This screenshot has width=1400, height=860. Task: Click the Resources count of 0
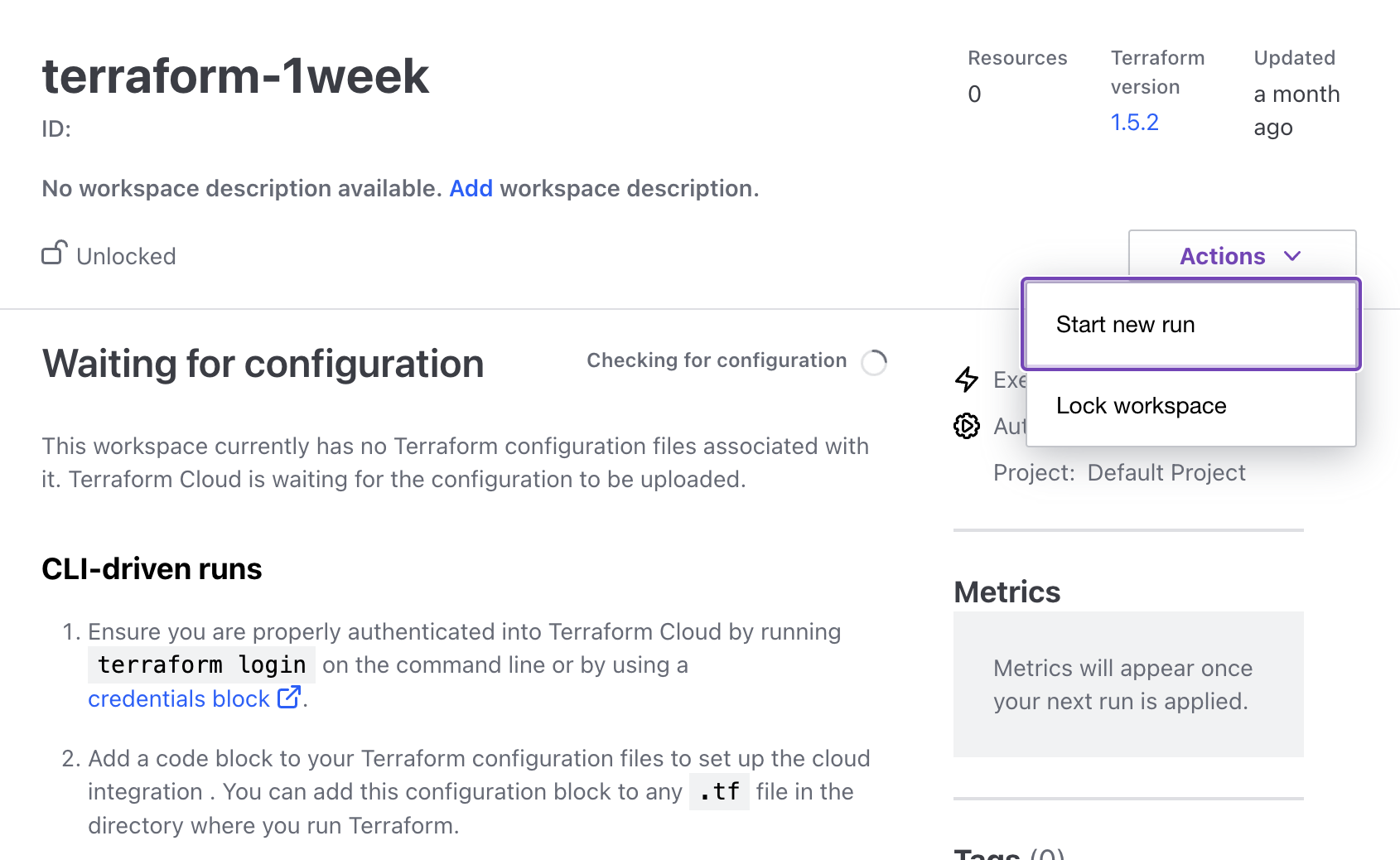click(x=974, y=94)
